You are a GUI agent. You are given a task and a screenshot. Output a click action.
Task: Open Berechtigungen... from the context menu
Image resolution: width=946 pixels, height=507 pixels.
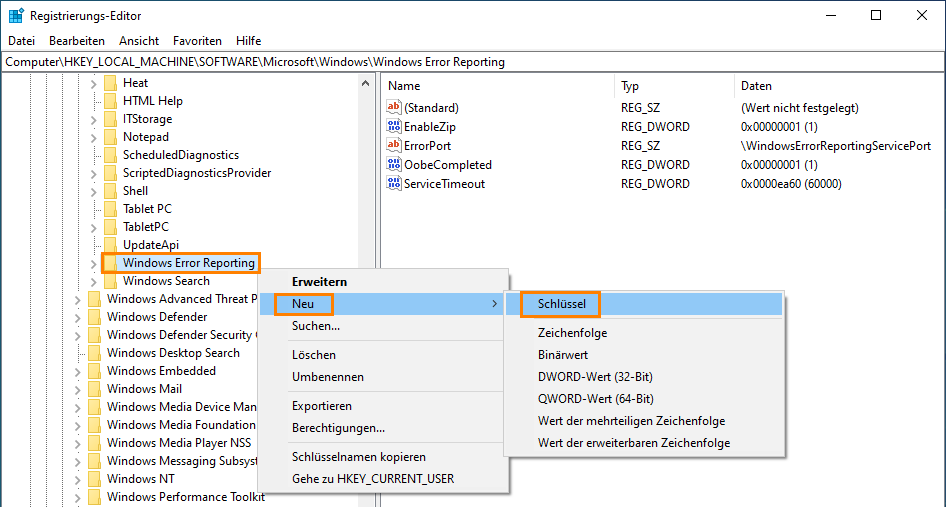coord(384,428)
